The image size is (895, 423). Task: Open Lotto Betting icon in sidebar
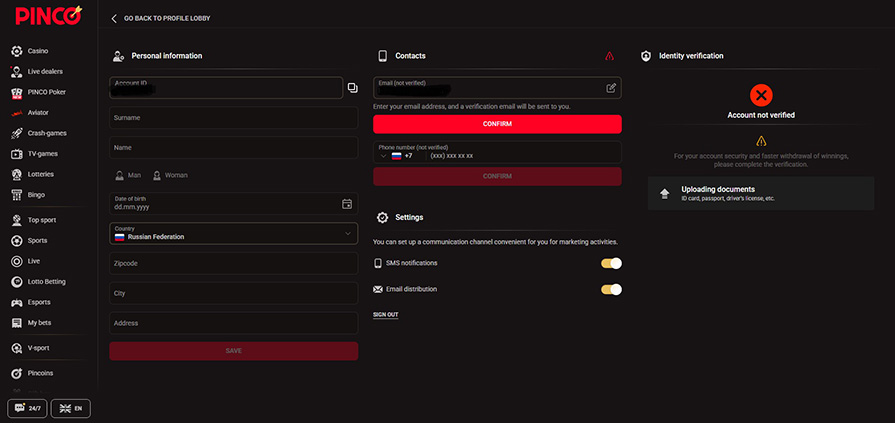(x=17, y=282)
